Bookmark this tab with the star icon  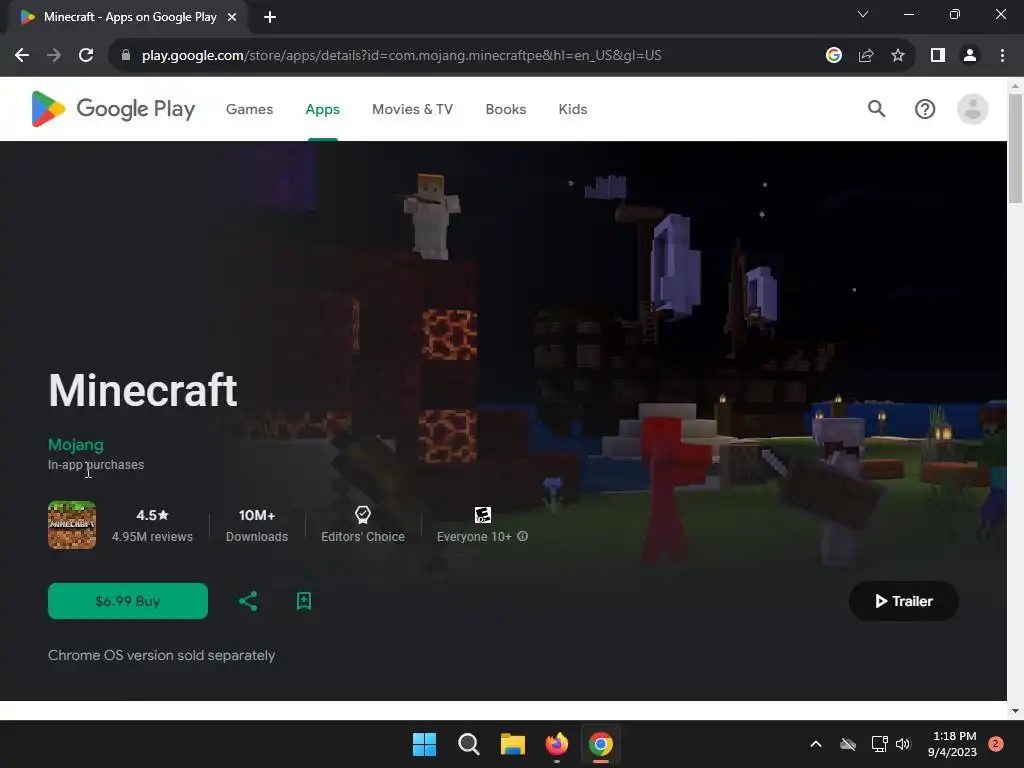[x=898, y=55]
